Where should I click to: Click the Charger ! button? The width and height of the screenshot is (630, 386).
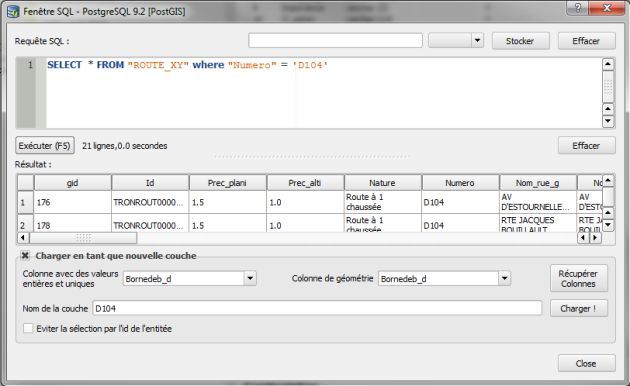pyautogui.click(x=579, y=308)
